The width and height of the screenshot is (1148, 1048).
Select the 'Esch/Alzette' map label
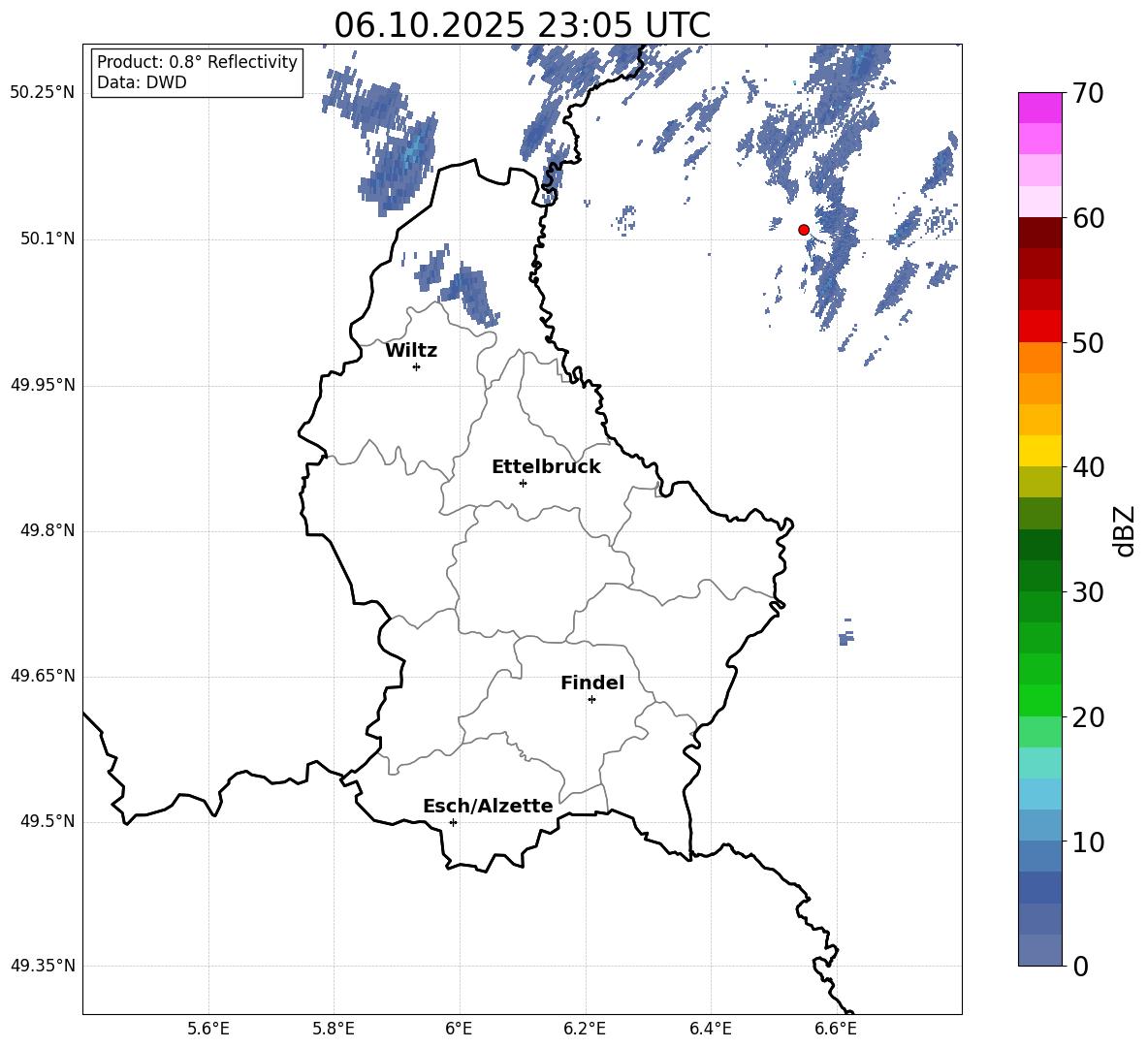(488, 806)
